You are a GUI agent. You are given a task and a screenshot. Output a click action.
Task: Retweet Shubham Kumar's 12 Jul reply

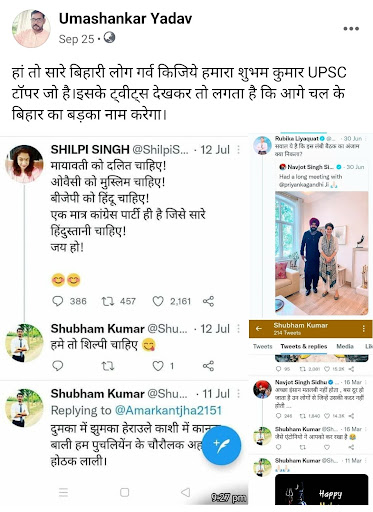tap(108, 366)
